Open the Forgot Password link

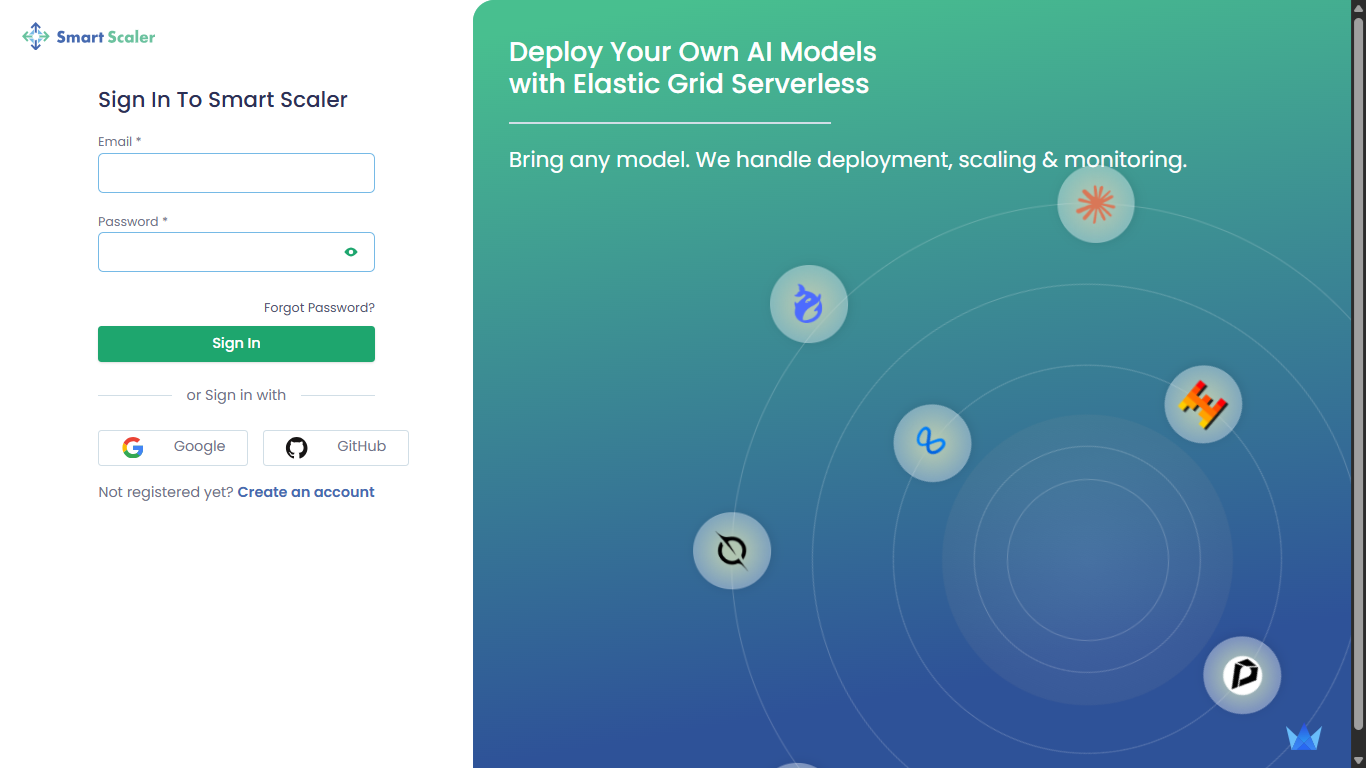(x=319, y=308)
